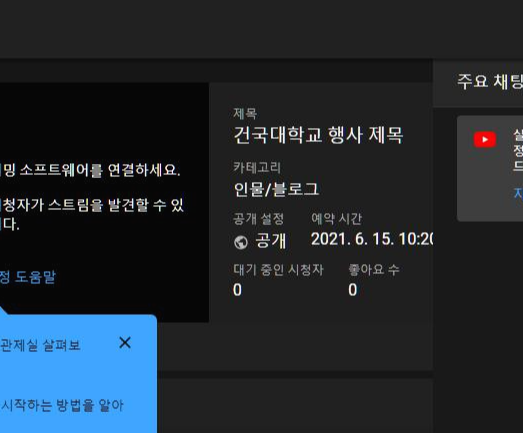Select the title 건국대학교 행사 제목
The height and width of the screenshot is (433, 523).
(x=318, y=135)
